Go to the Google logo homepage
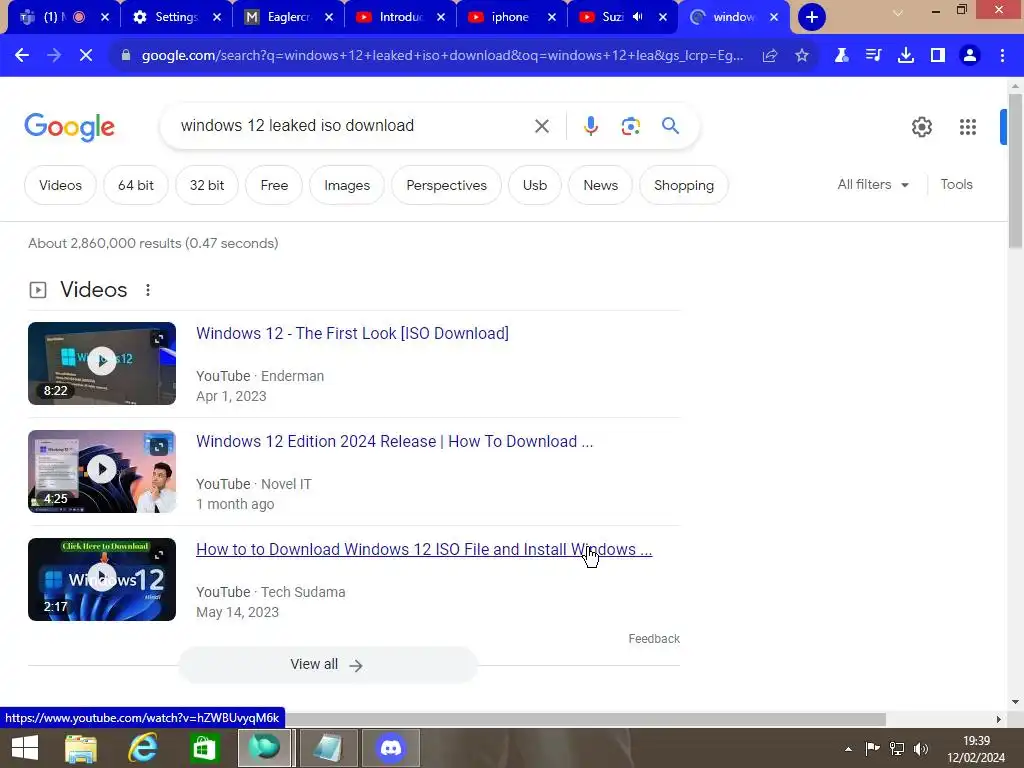Image resolution: width=1024 pixels, height=768 pixels. pyautogui.click(x=69, y=127)
